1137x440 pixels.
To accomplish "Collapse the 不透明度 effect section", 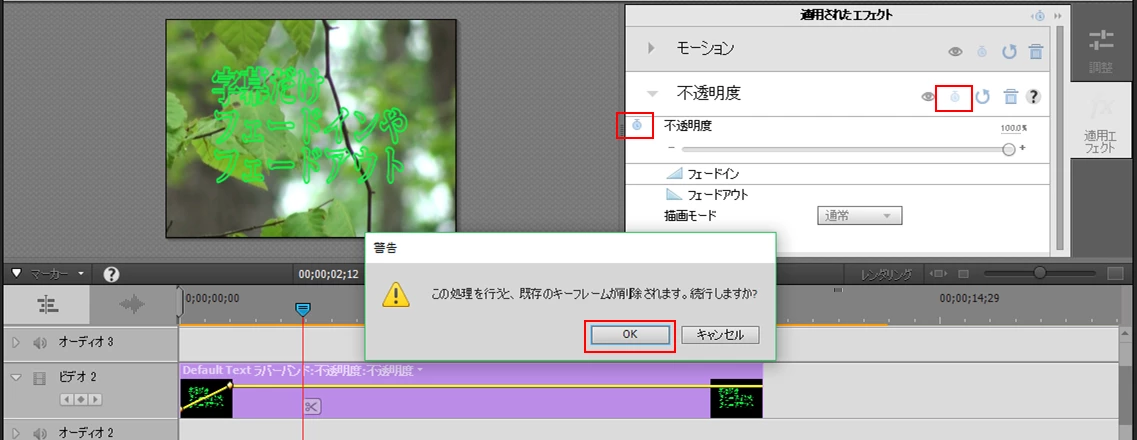I will tap(652, 94).
